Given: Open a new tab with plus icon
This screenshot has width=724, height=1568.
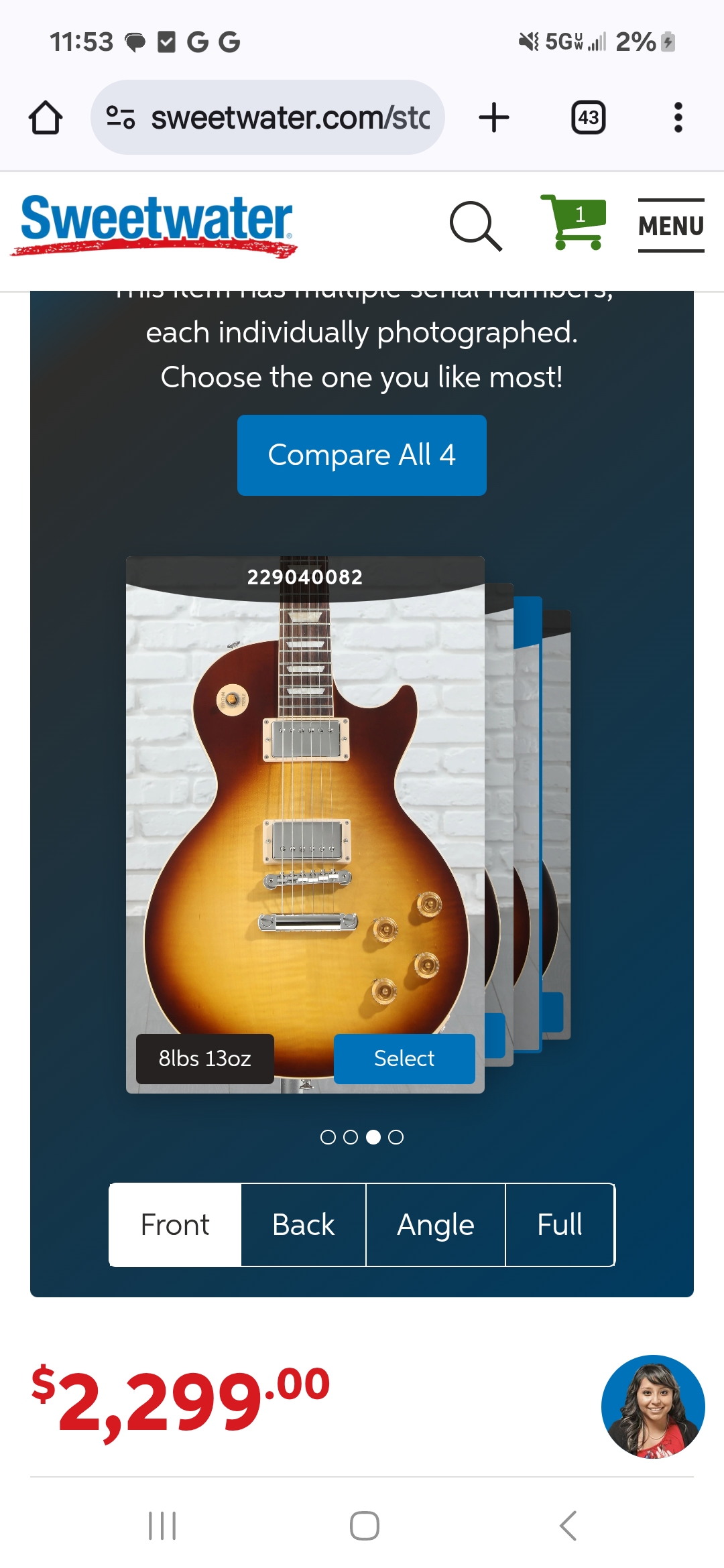Looking at the screenshot, I should click(494, 118).
